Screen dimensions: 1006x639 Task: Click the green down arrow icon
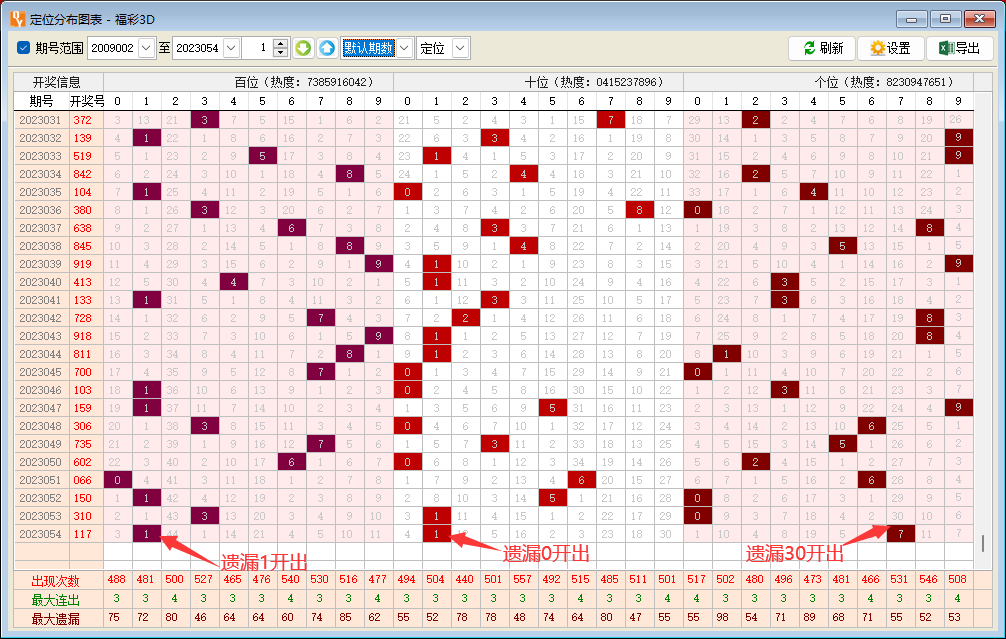coord(303,48)
